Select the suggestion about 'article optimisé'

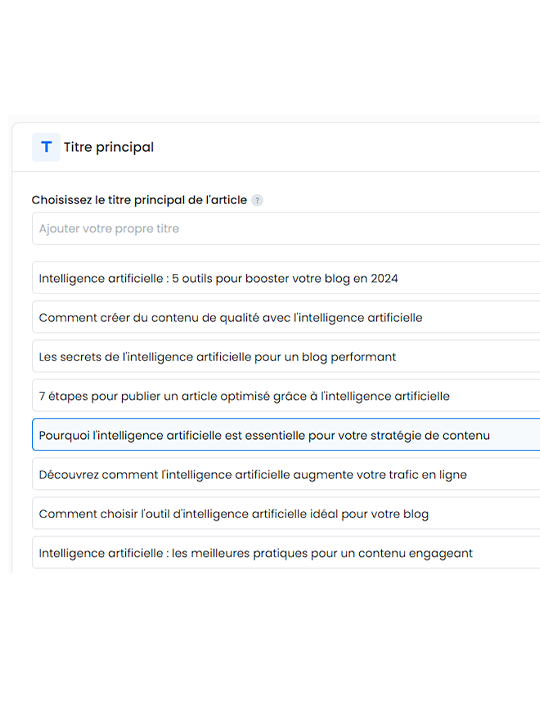tap(286, 396)
